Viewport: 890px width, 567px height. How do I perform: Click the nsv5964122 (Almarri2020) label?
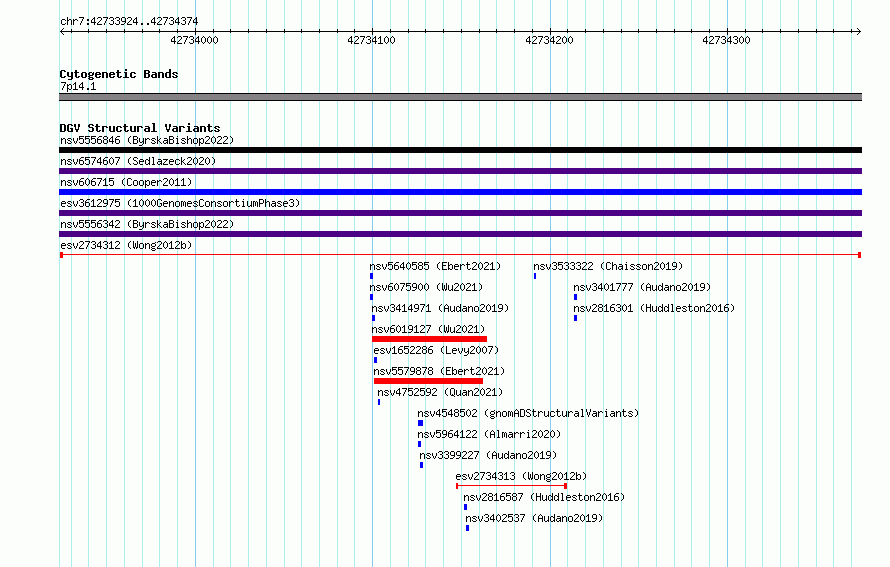(x=489, y=434)
